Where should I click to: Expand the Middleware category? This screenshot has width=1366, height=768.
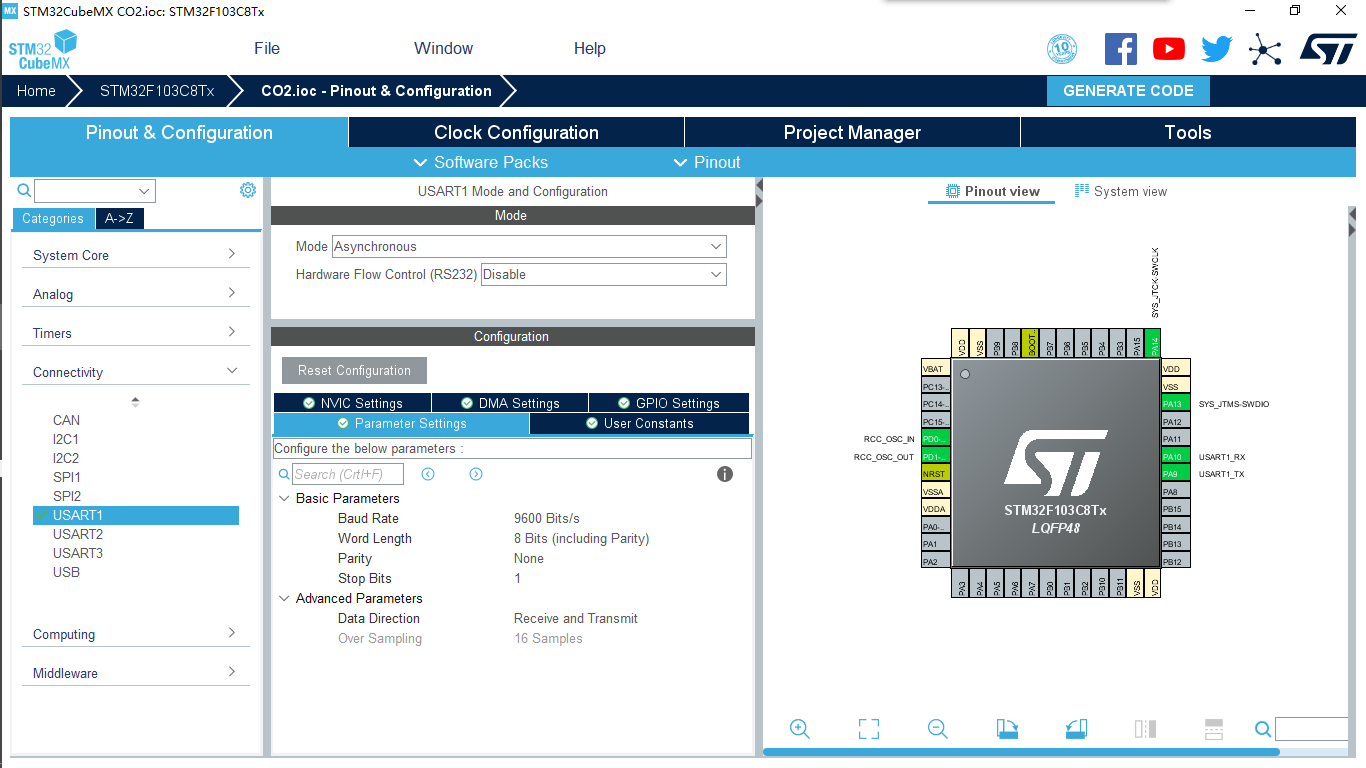(x=135, y=673)
